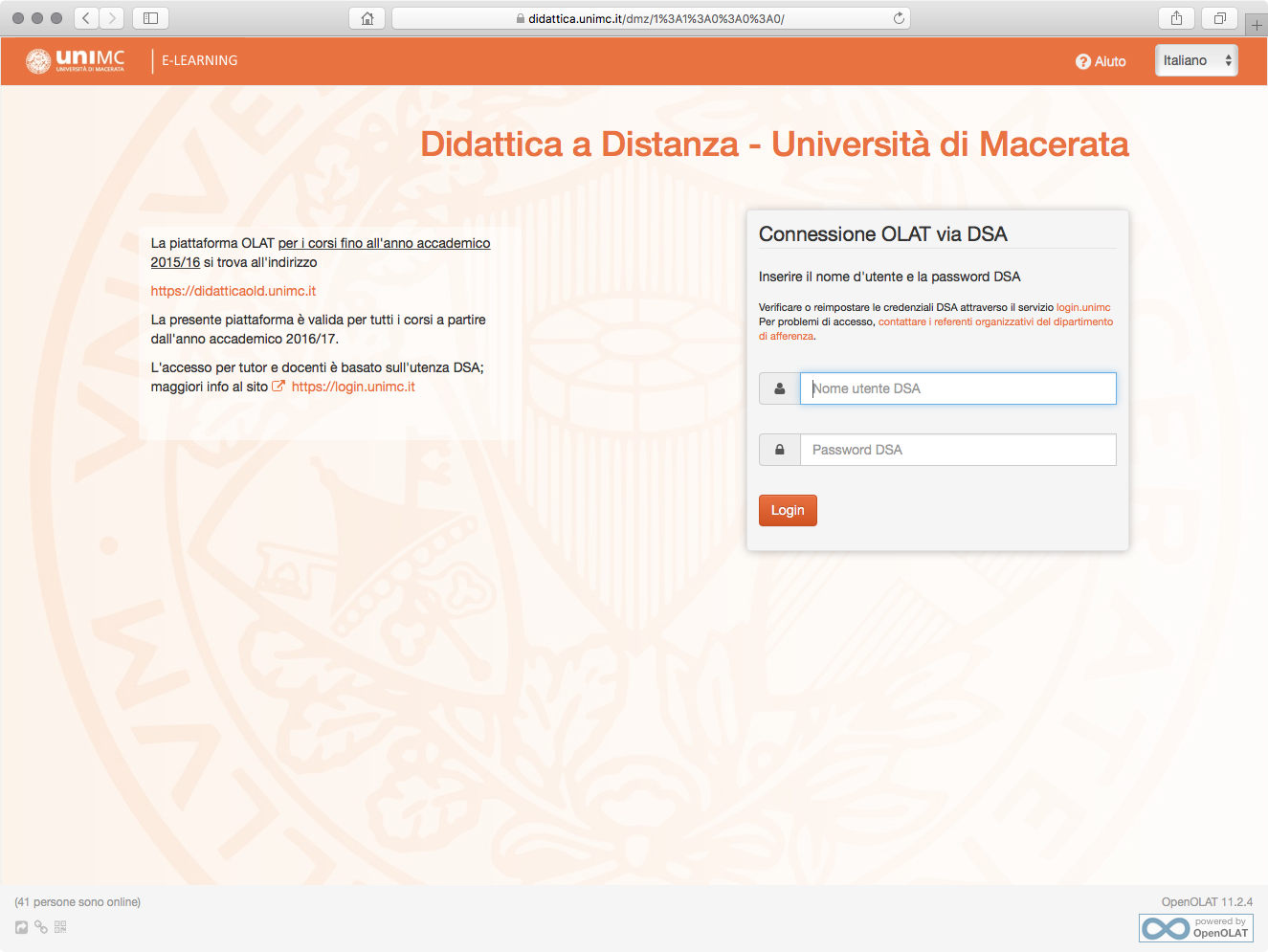Click the chain link icon in the footer
The height and width of the screenshot is (952, 1268).
[x=41, y=927]
